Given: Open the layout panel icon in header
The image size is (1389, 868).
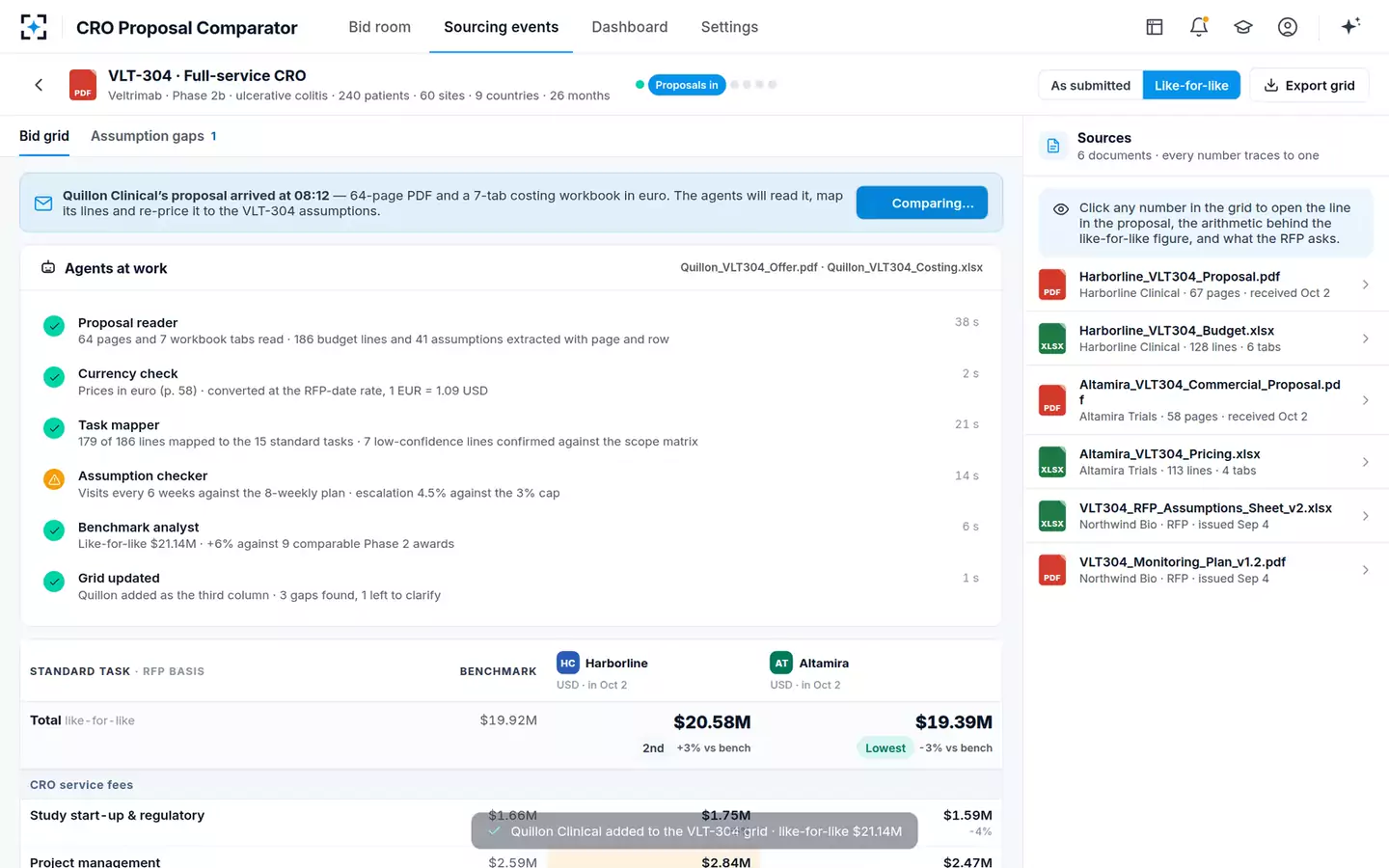Looking at the screenshot, I should [x=1154, y=27].
